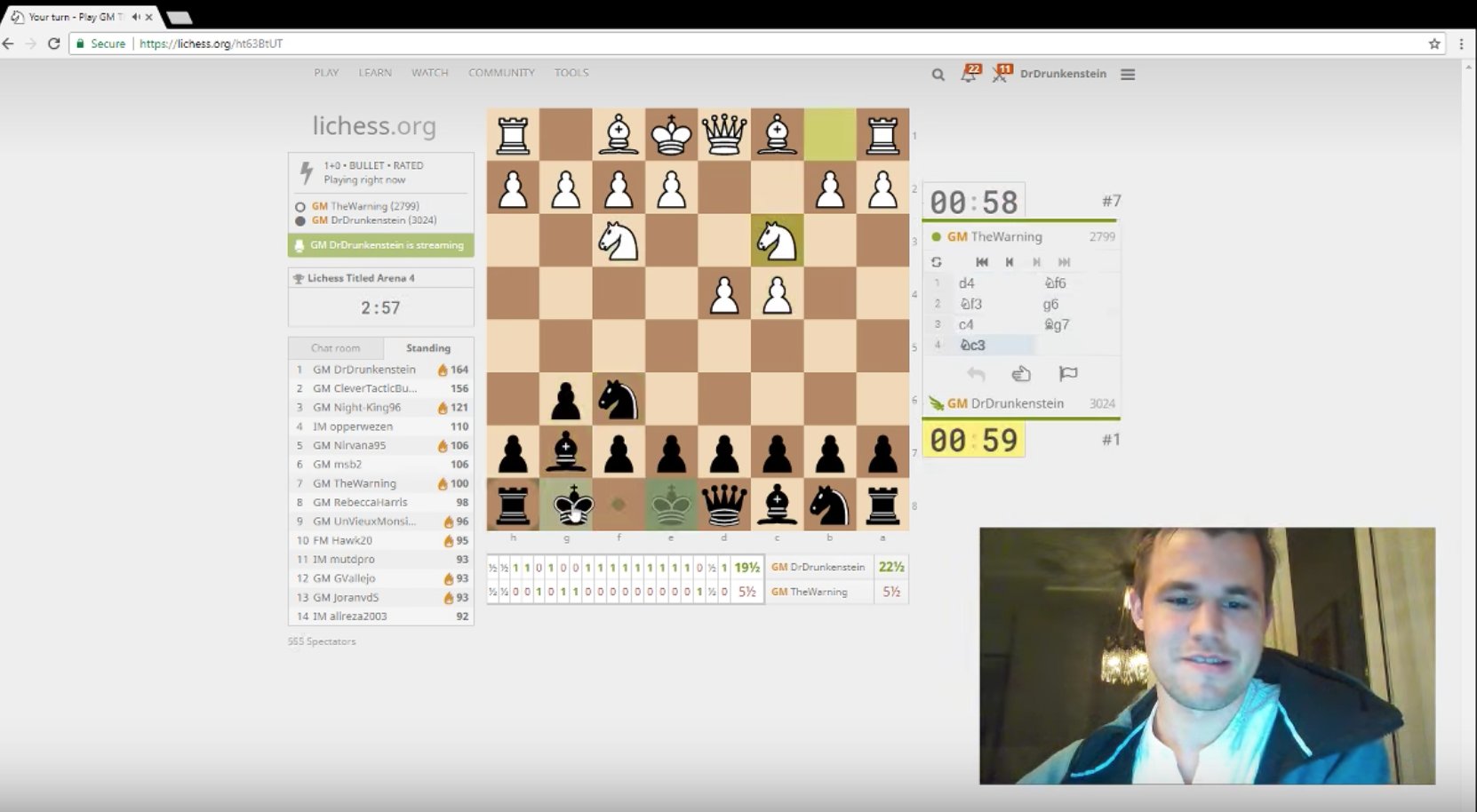1477x812 pixels.
Task: Click the lichess.org logo
Action: pos(374,126)
